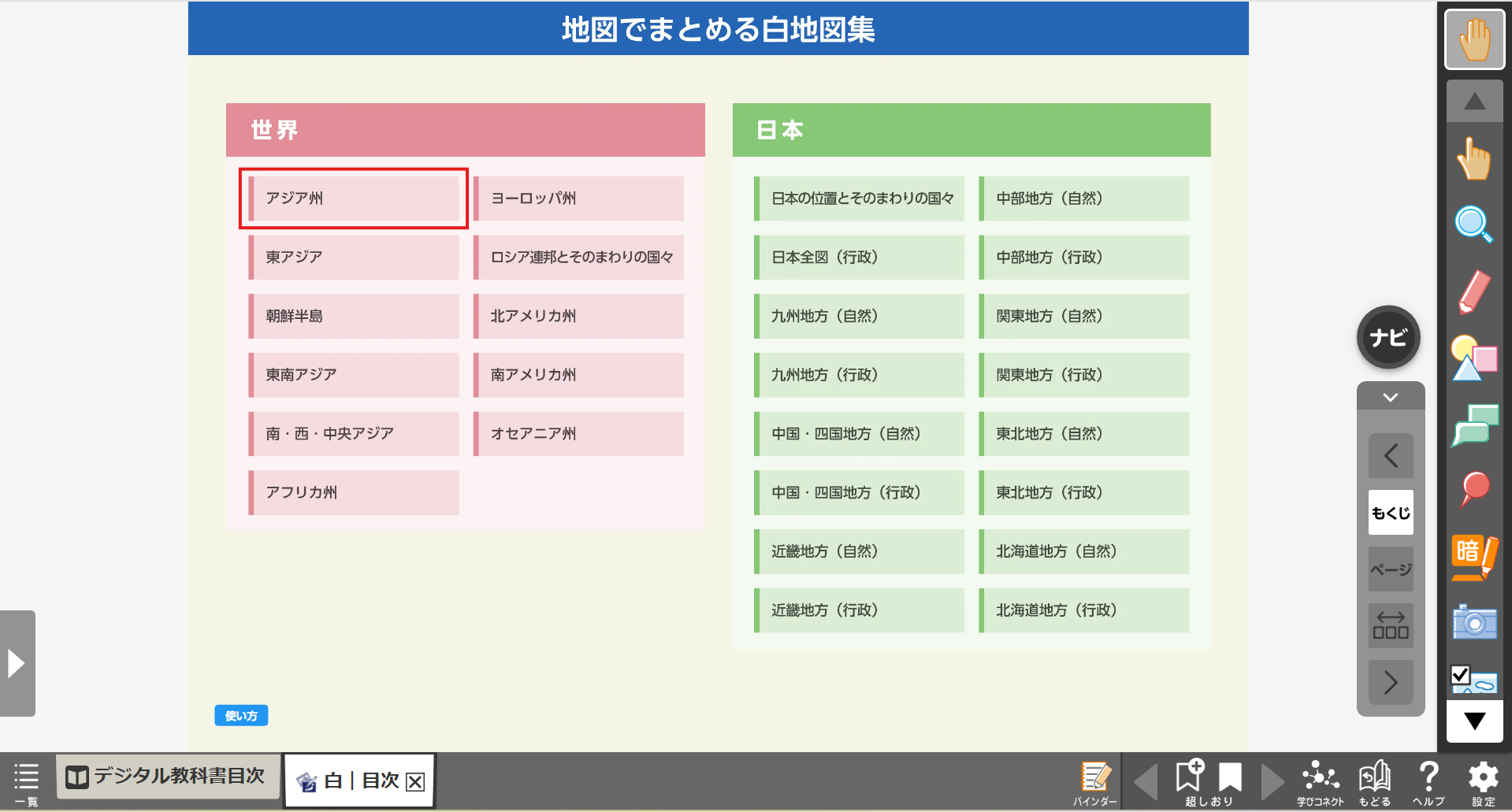The width and height of the screenshot is (1512, 812).
Task: Expand the left side panel arrow
Action: pyautogui.click(x=17, y=663)
